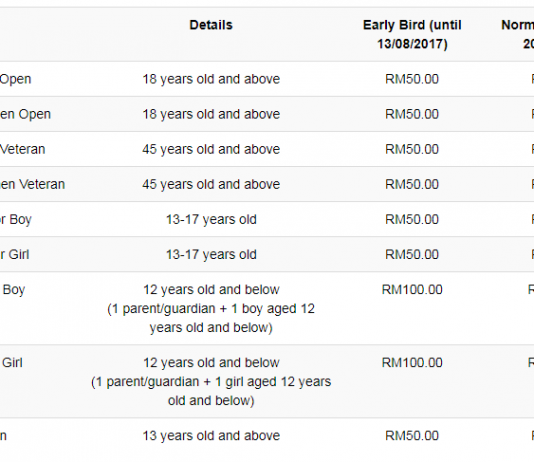The height and width of the screenshot is (462, 534).
Task: Click the Boy RM100.00 early bird price
Action: pyautogui.click(x=412, y=290)
